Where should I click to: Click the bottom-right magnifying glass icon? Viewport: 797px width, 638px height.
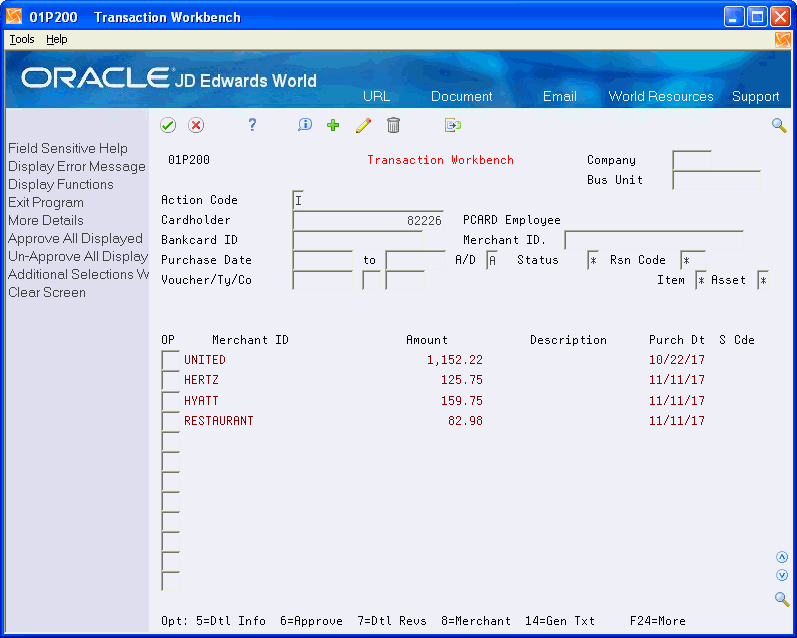click(782, 599)
